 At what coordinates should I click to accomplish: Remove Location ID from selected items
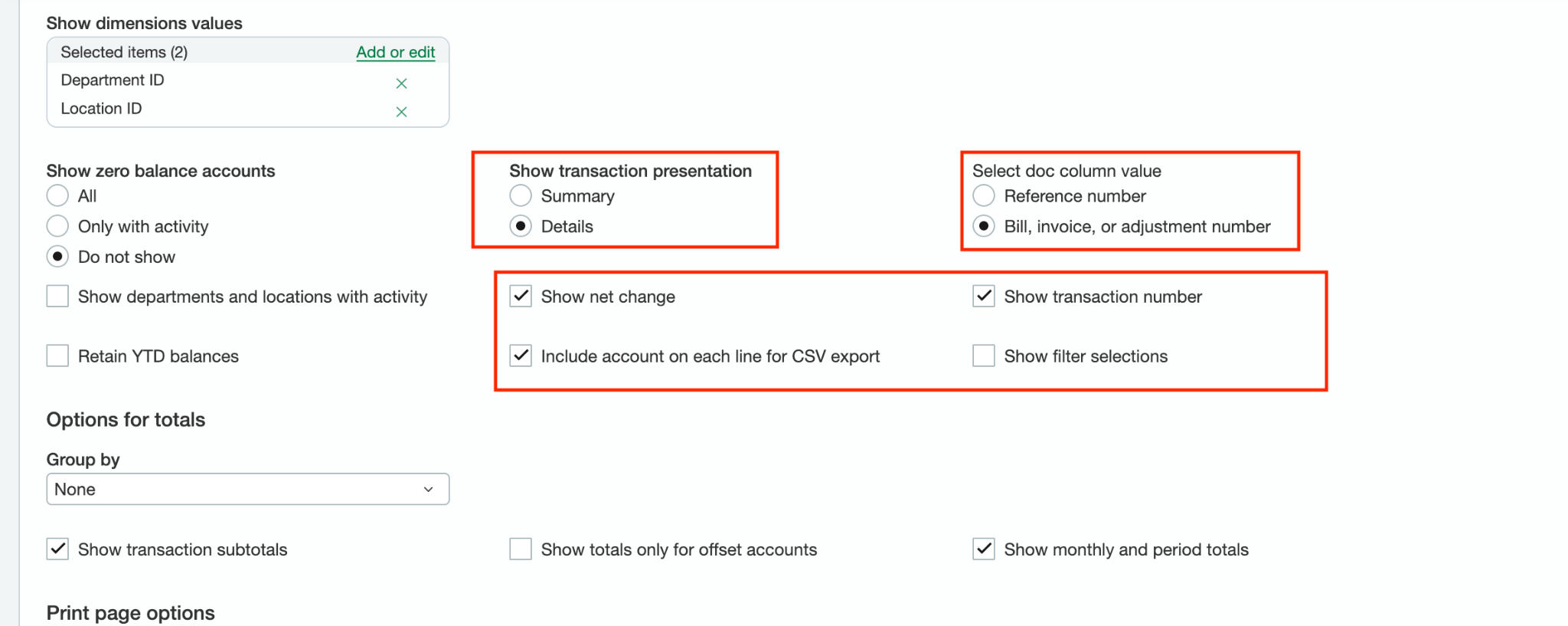401,111
